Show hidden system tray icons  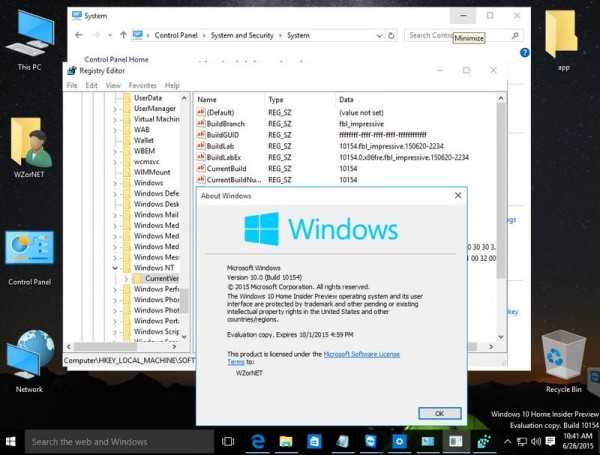[507, 442]
